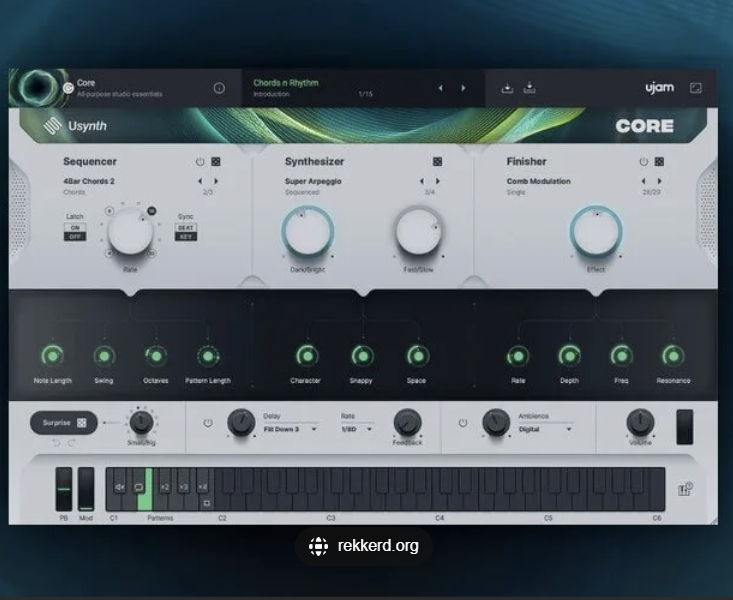733x600 pixels.
Task: Select next Synthesizer preset arrow
Action: click(x=438, y=181)
